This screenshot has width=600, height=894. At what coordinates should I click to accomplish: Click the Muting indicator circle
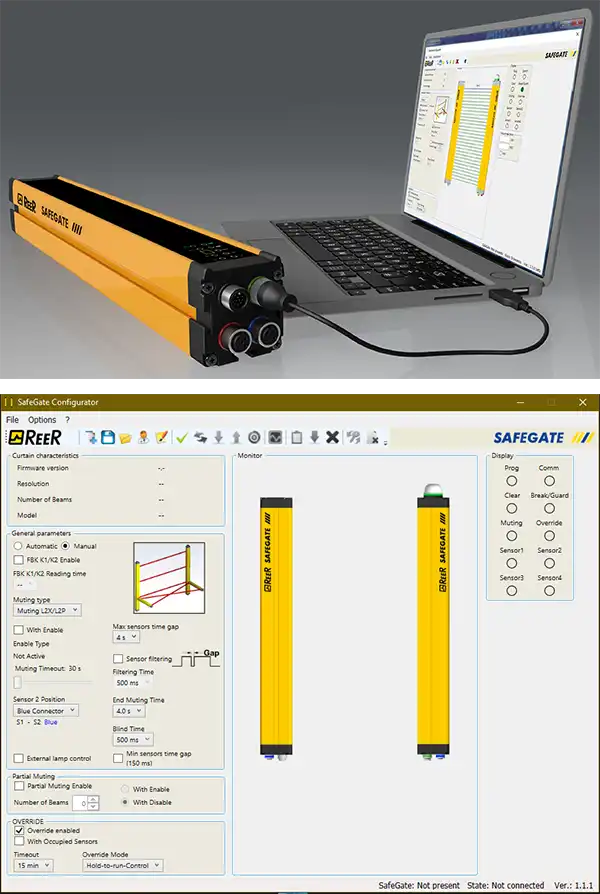(x=512, y=536)
